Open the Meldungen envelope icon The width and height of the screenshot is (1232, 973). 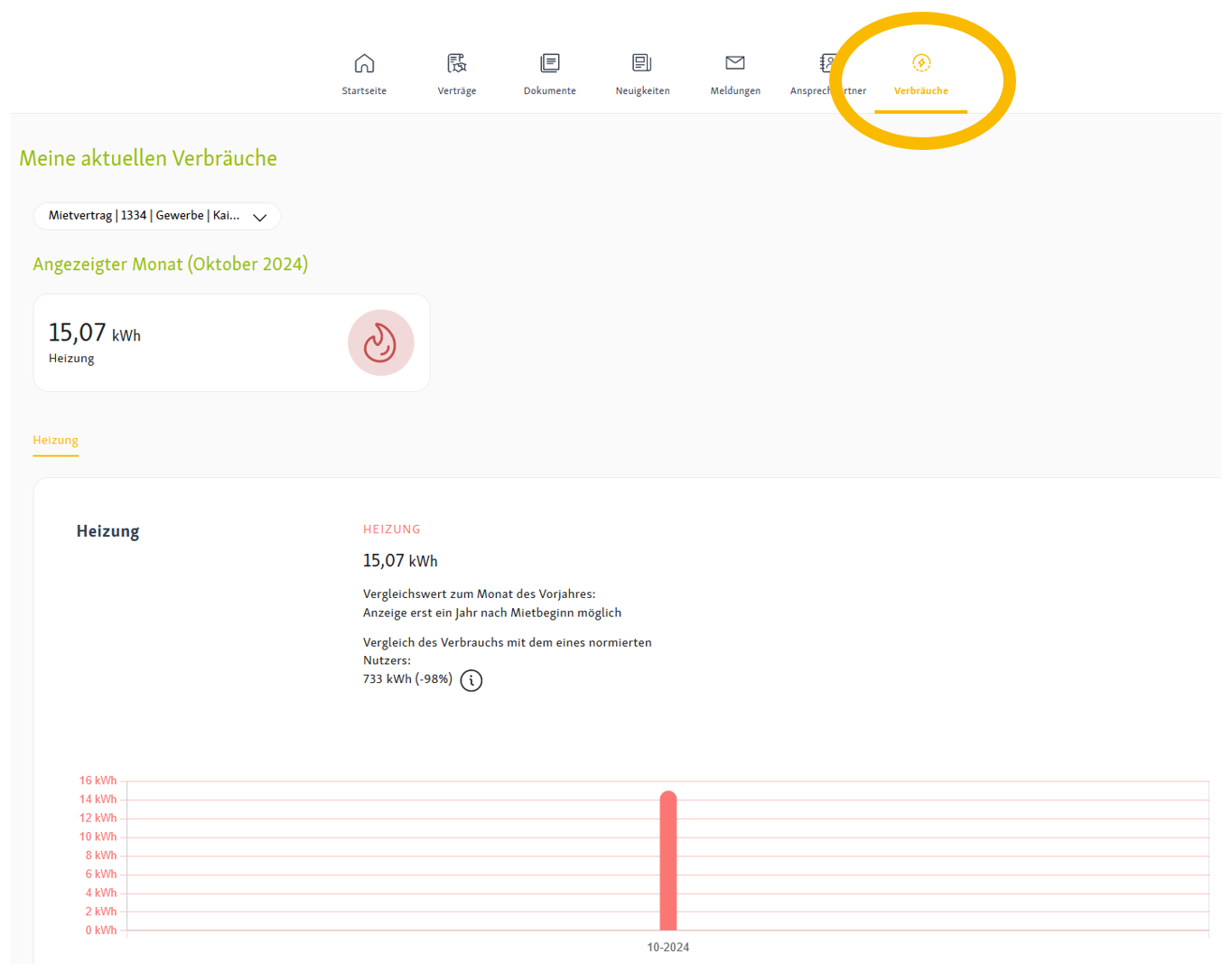pos(735,63)
